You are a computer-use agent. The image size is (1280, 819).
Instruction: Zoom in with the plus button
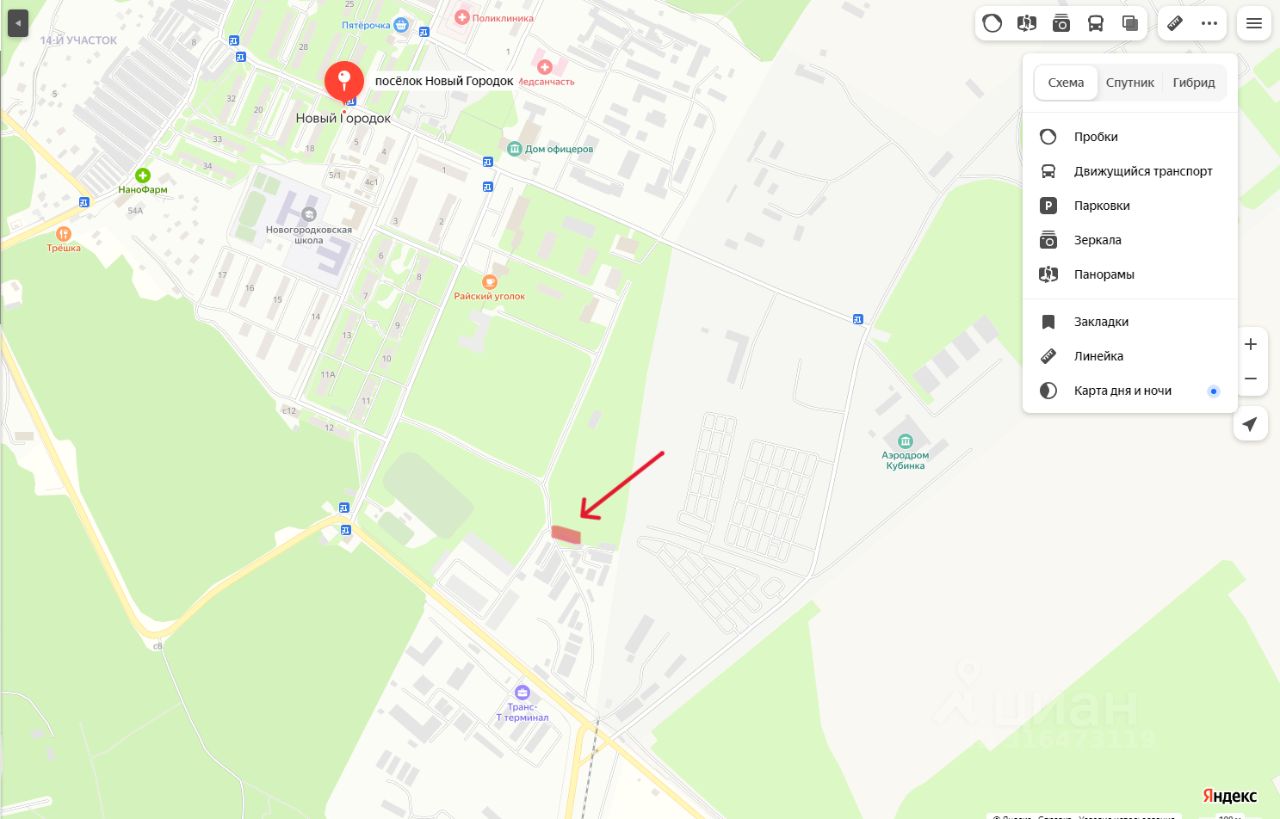(1250, 344)
